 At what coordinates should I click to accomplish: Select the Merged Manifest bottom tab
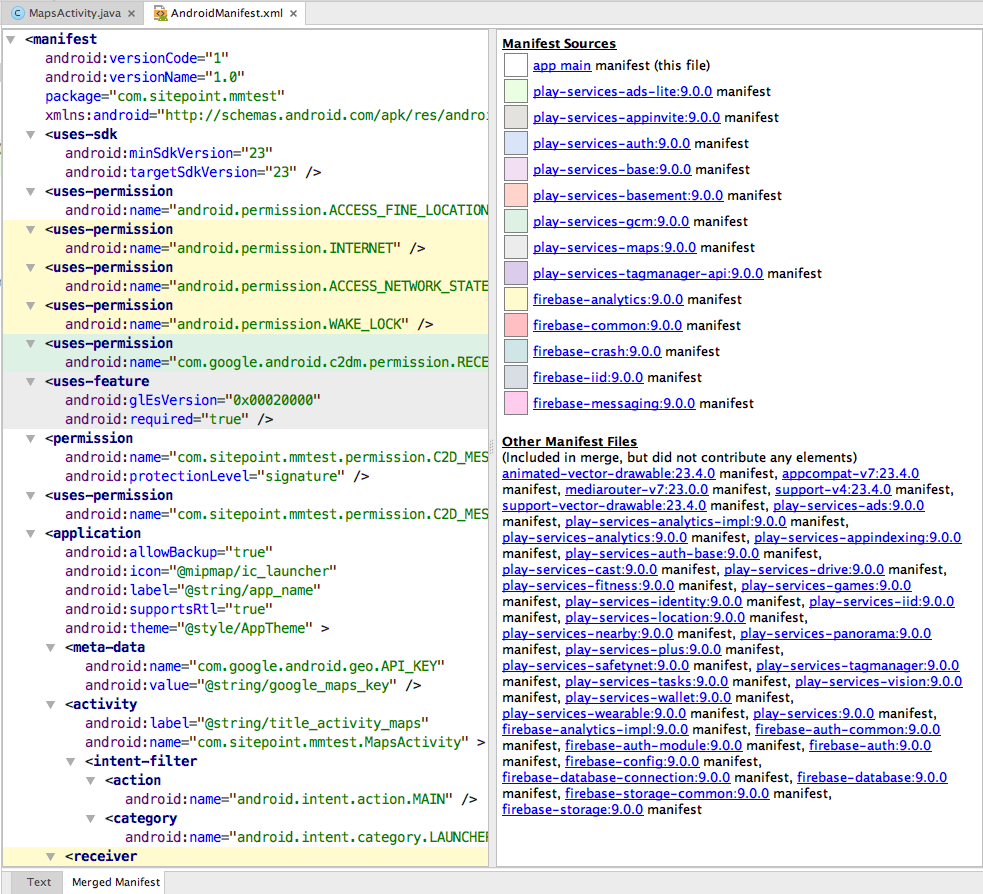115,882
